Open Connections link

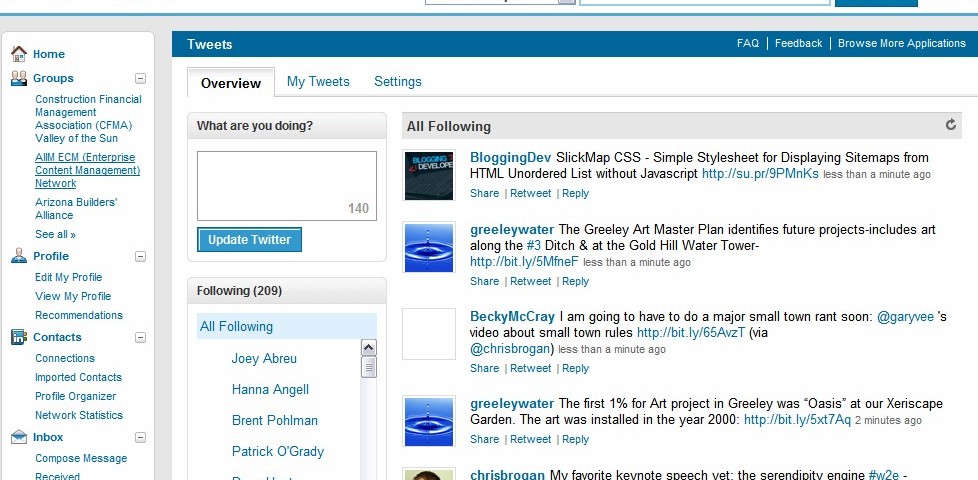[x=65, y=358]
